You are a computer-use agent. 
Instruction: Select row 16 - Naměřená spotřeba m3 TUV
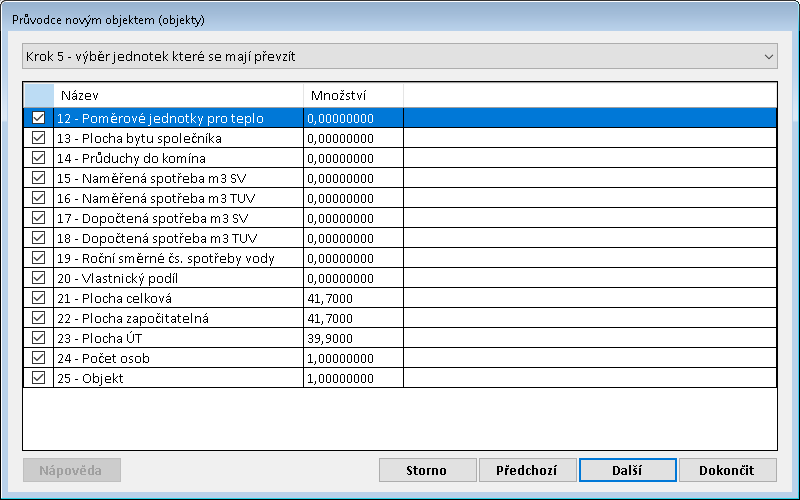click(178, 198)
